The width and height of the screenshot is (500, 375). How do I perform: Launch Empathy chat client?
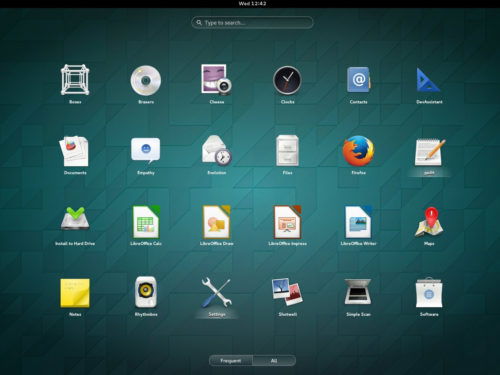pyautogui.click(x=146, y=150)
